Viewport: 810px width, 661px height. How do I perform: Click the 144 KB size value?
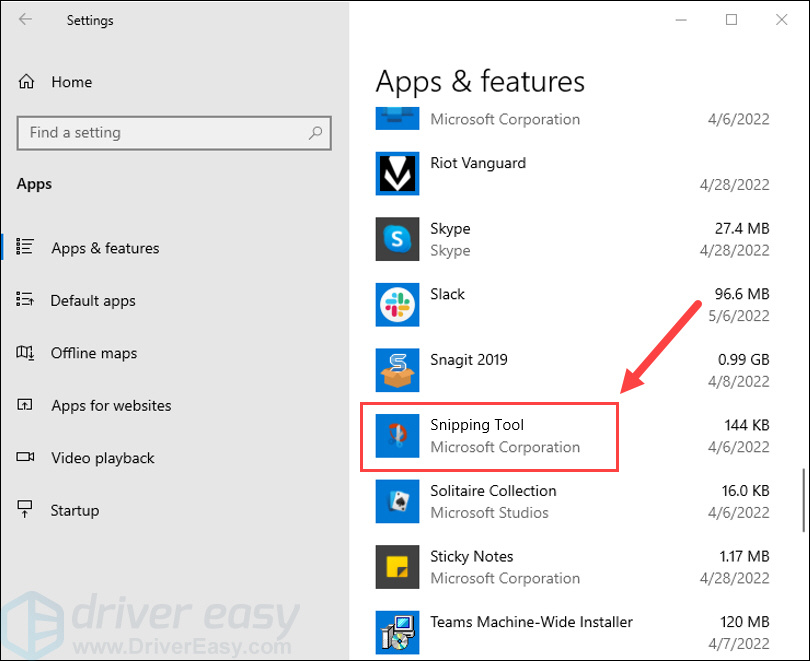[x=747, y=425]
